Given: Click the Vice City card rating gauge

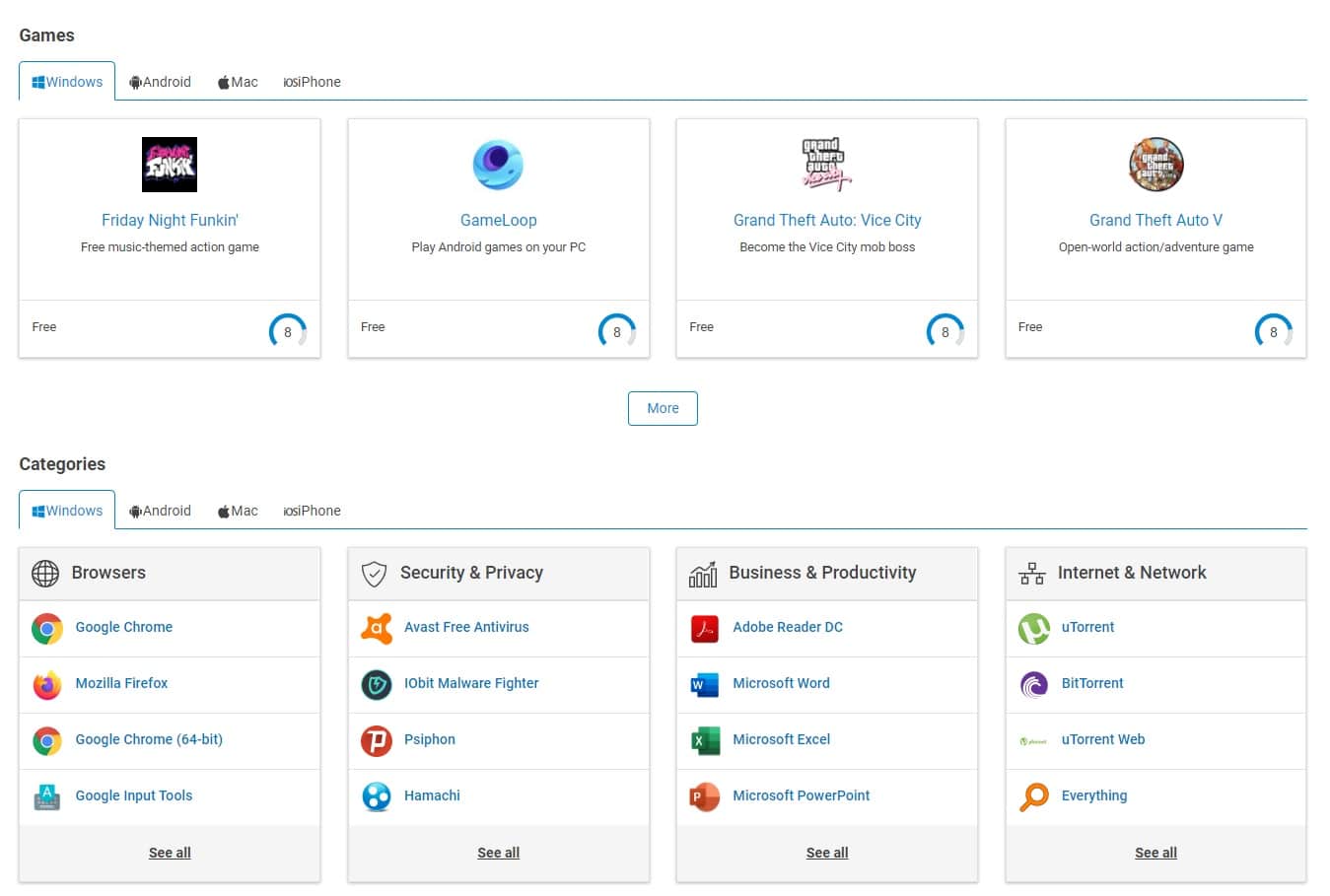Looking at the screenshot, I should click(x=945, y=332).
